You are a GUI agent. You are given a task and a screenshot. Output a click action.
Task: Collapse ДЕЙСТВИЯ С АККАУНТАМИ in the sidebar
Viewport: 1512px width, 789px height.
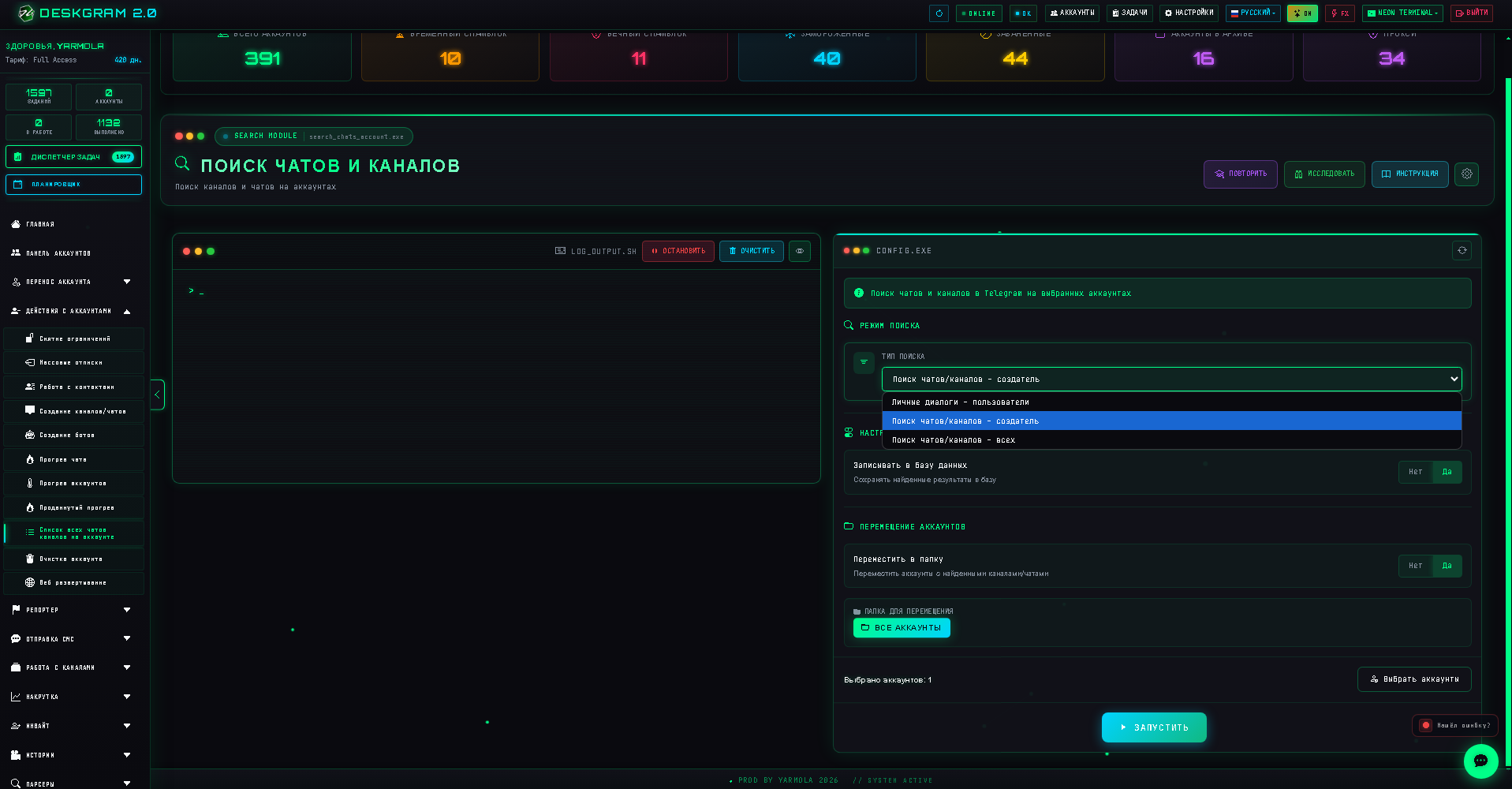[75, 311]
